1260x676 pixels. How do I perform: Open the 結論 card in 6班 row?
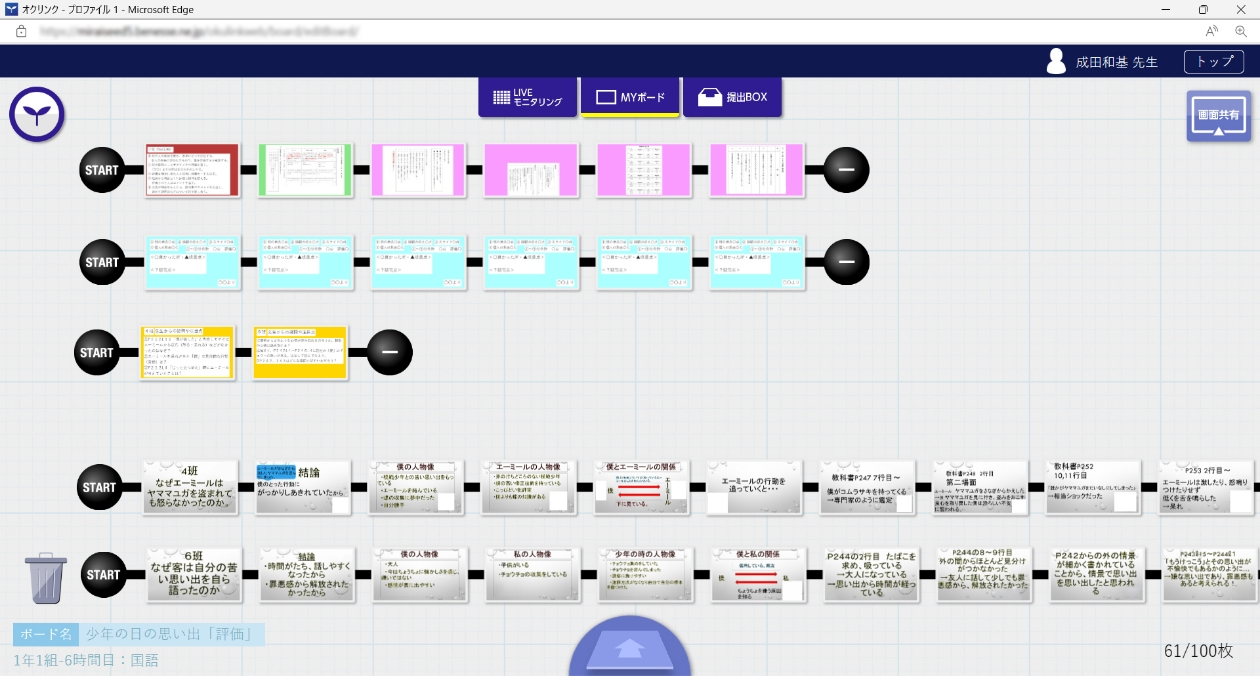coord(308,575)
